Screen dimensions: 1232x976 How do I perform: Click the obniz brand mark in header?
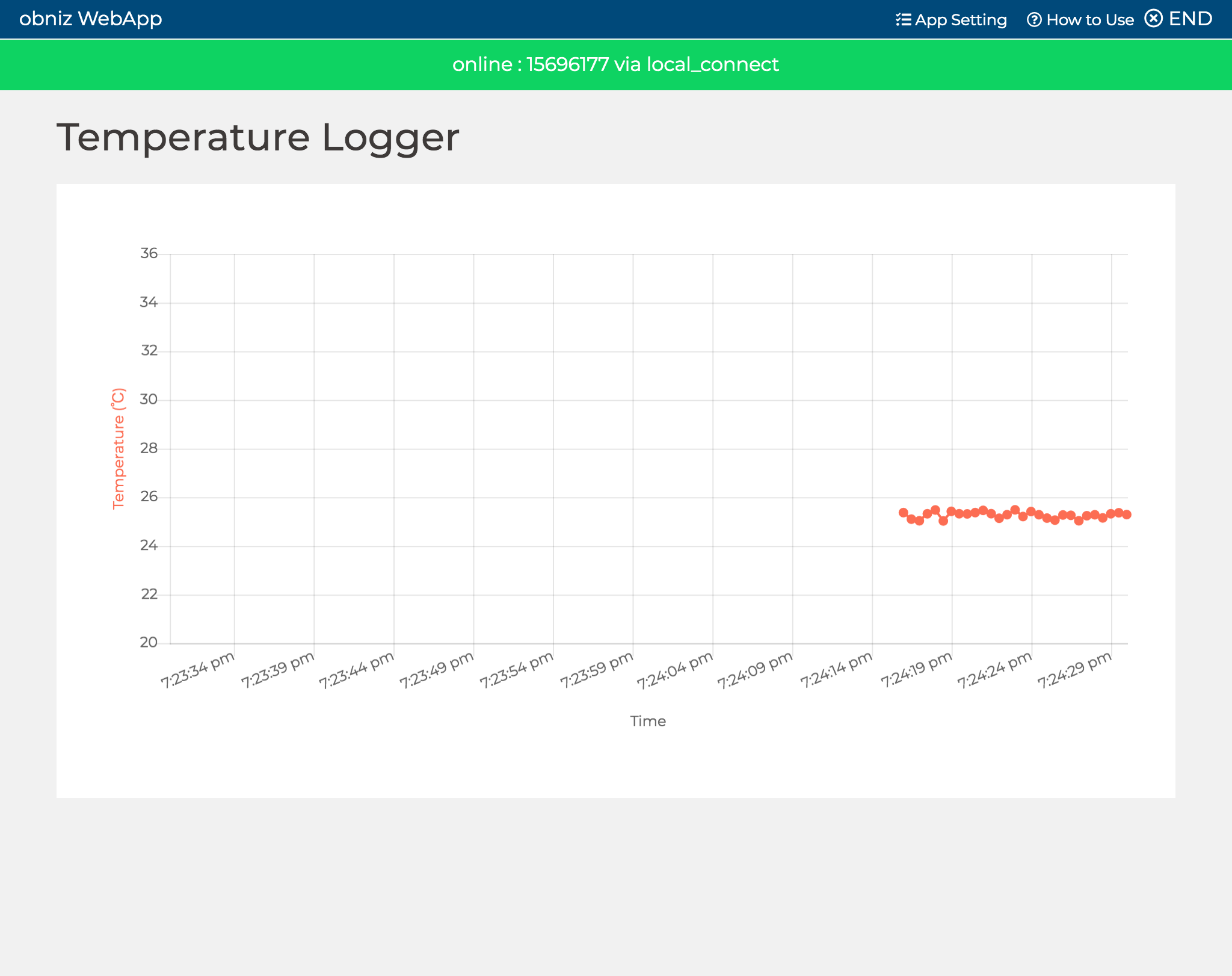pos(90,19)
